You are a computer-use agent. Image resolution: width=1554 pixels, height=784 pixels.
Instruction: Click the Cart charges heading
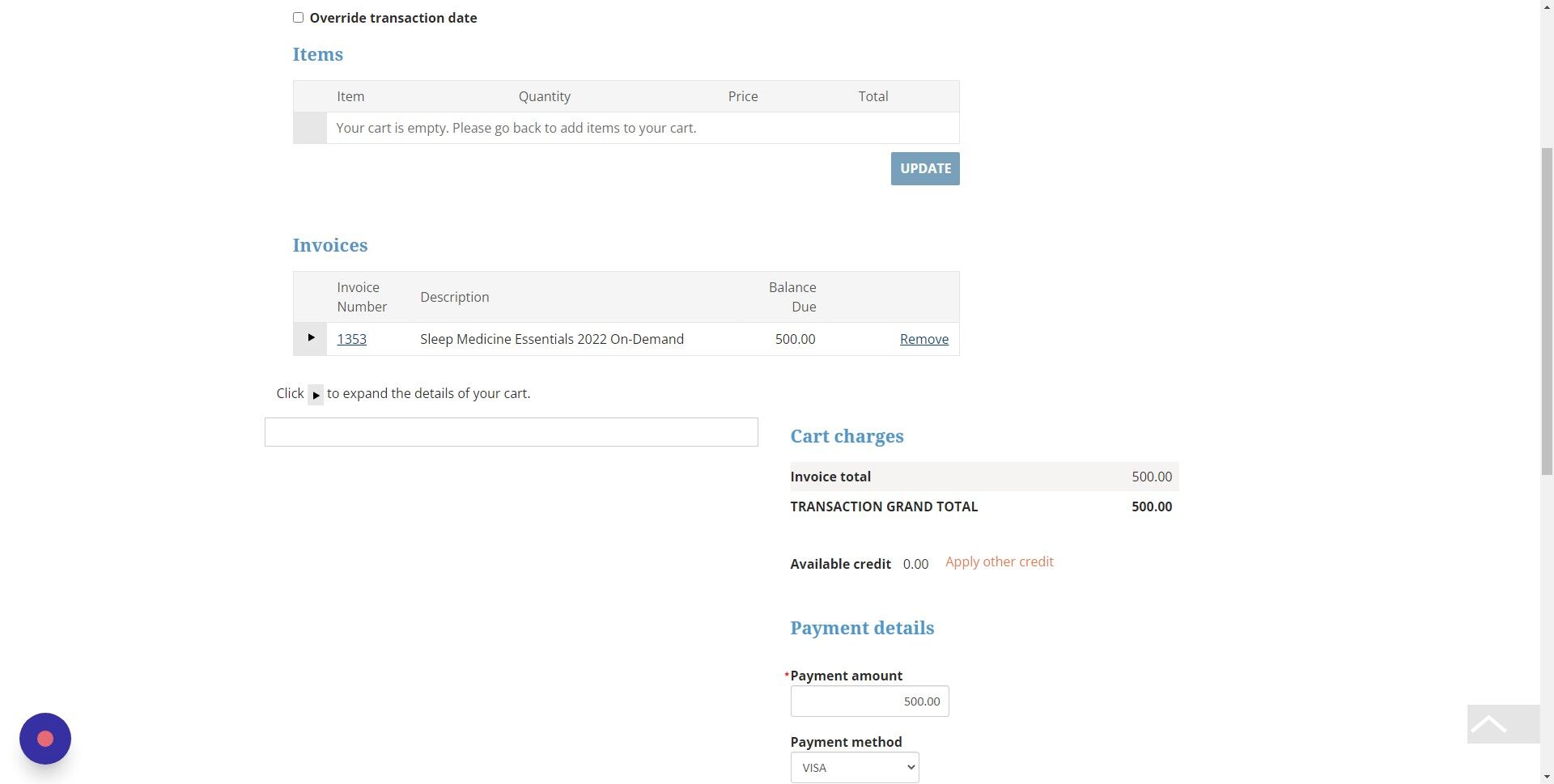(x=847, y=436)
